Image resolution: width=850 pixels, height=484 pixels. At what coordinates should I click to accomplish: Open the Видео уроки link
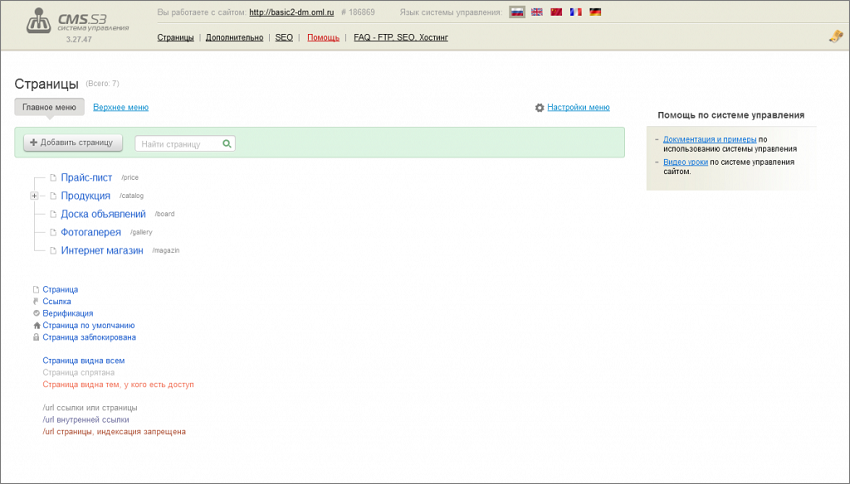686,162
